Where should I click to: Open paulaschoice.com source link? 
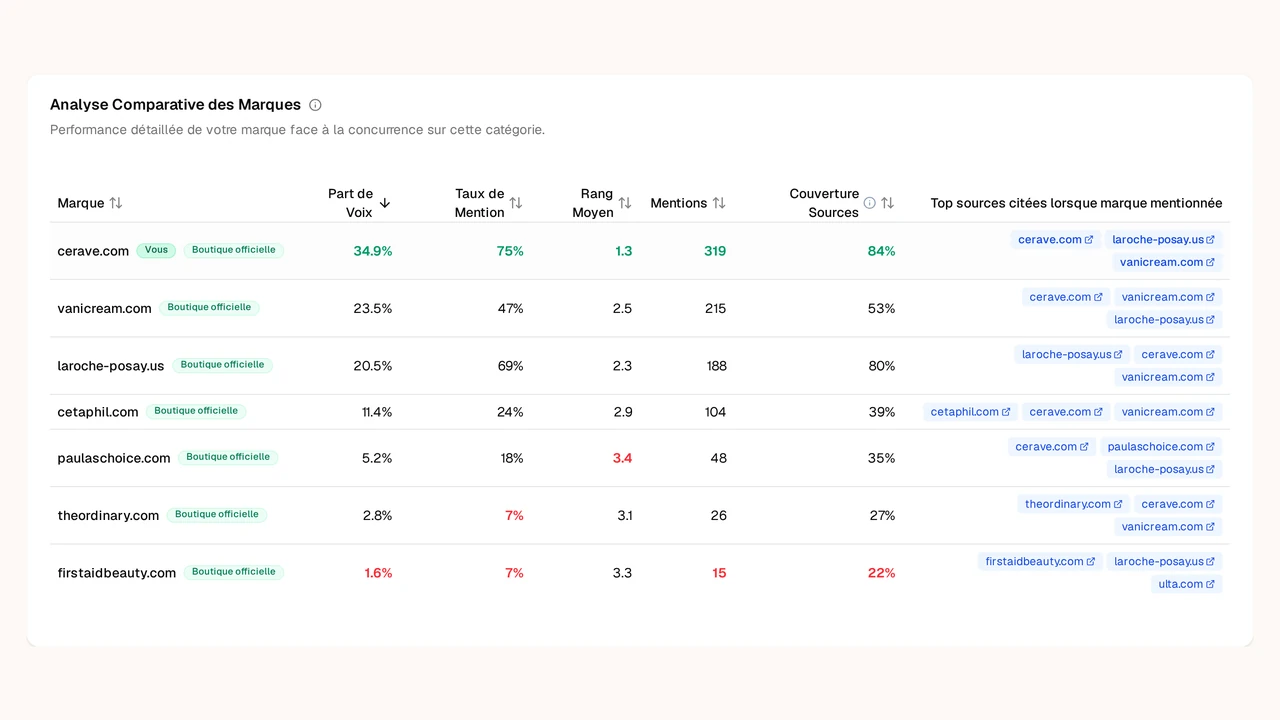point(1161,447)
